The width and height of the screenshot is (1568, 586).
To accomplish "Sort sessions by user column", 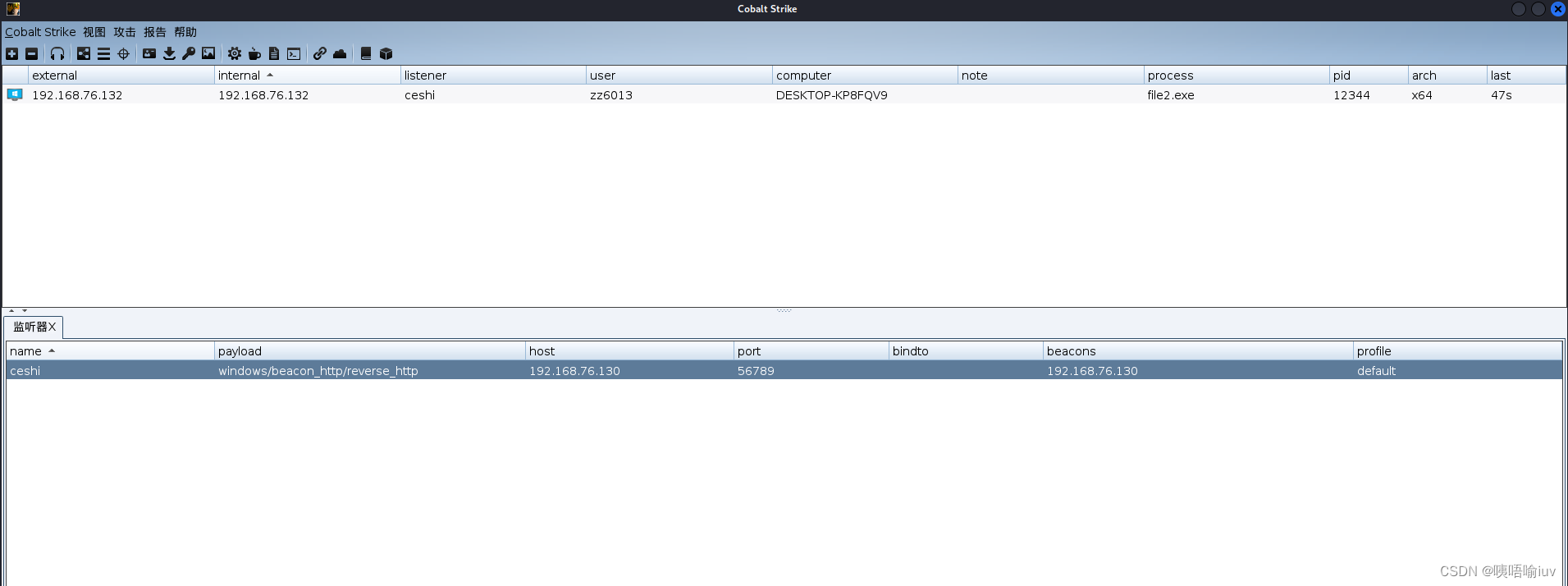I will pyautogui.click(x=679, y=75).
